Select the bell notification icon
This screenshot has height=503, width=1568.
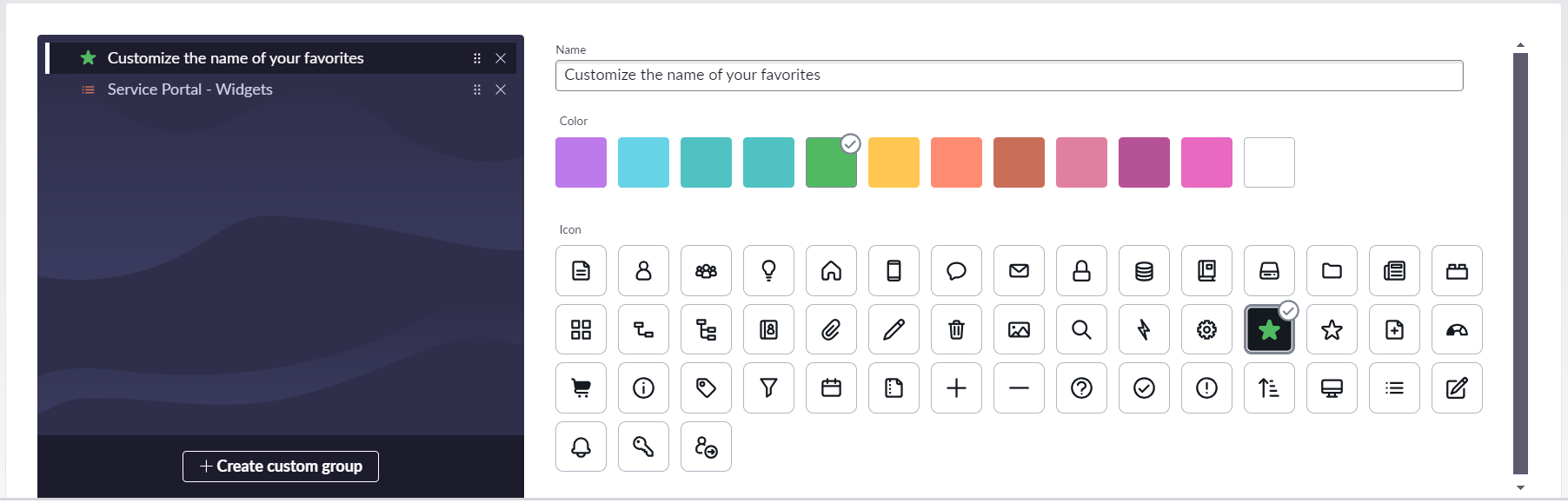(x=581, y=447)
